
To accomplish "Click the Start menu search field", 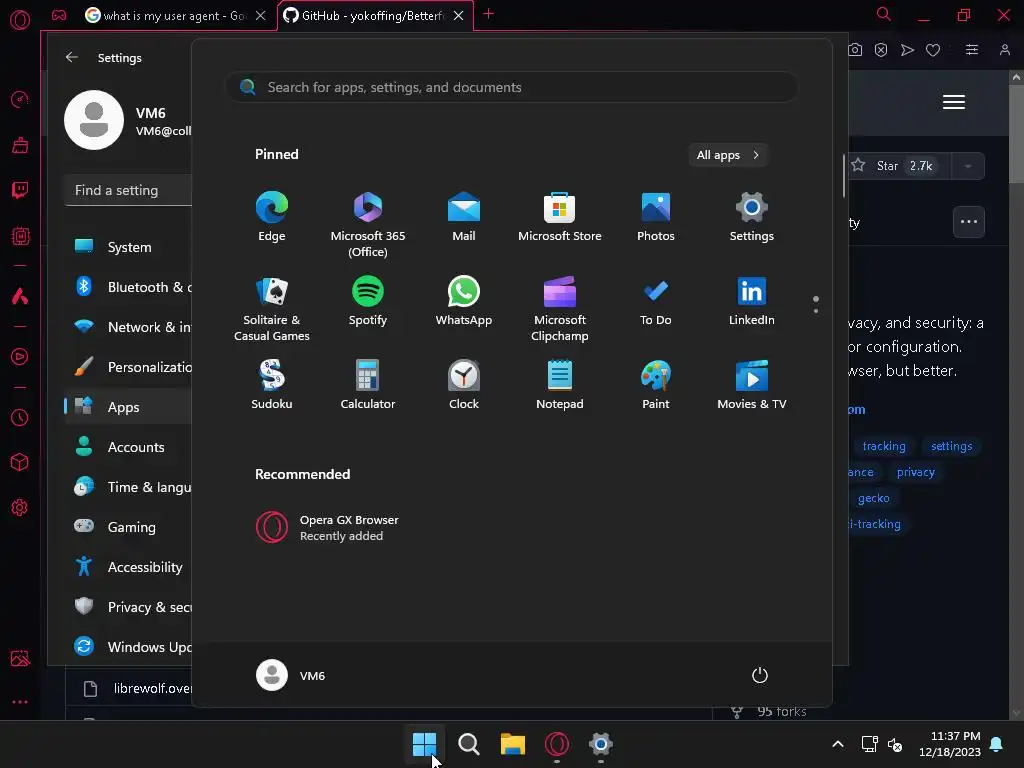I will (x=512, y=87).
